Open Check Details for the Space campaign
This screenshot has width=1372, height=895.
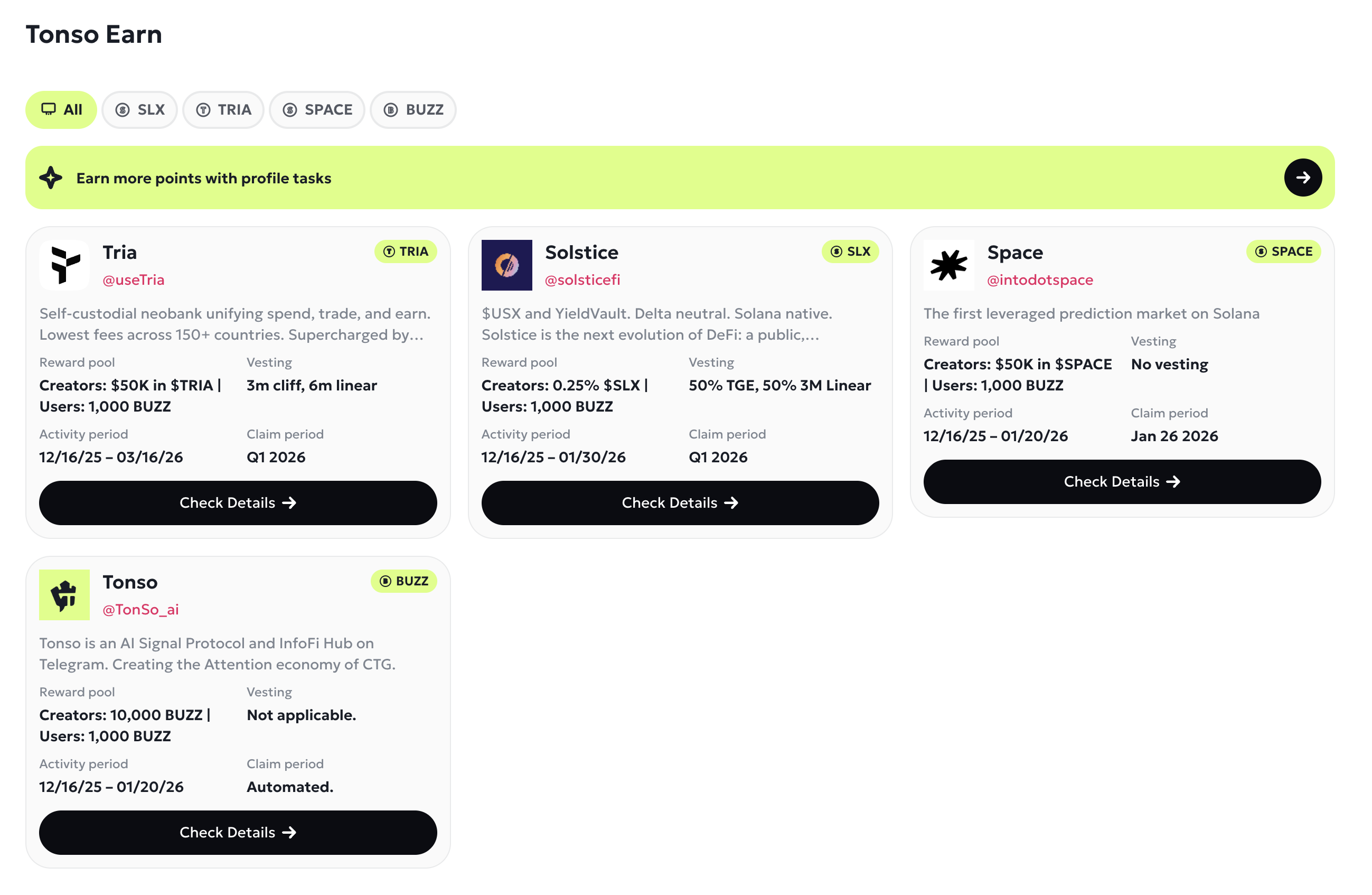tap(1121, 481)
